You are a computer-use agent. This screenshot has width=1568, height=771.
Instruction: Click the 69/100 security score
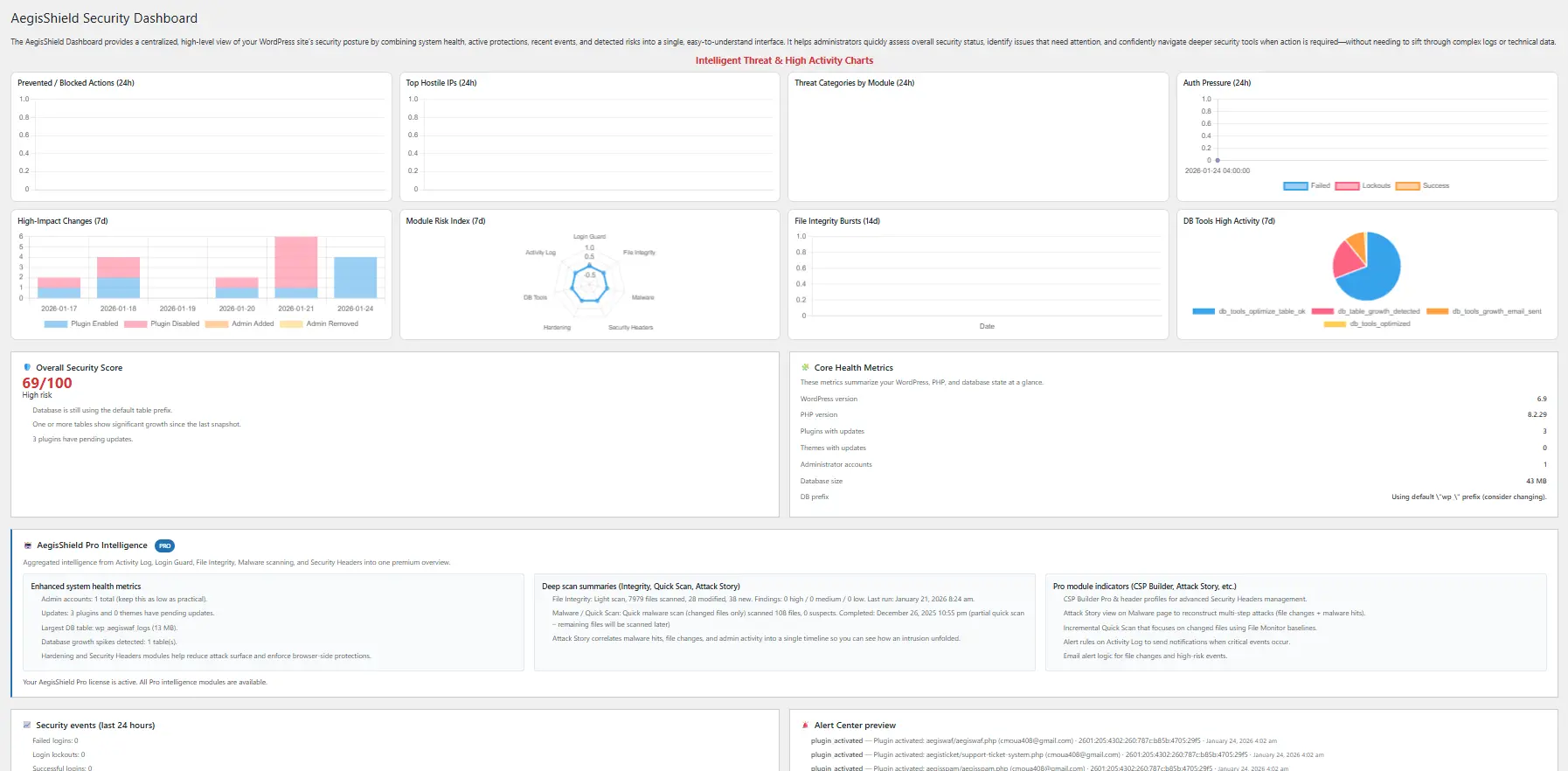[x=47, y=383]
